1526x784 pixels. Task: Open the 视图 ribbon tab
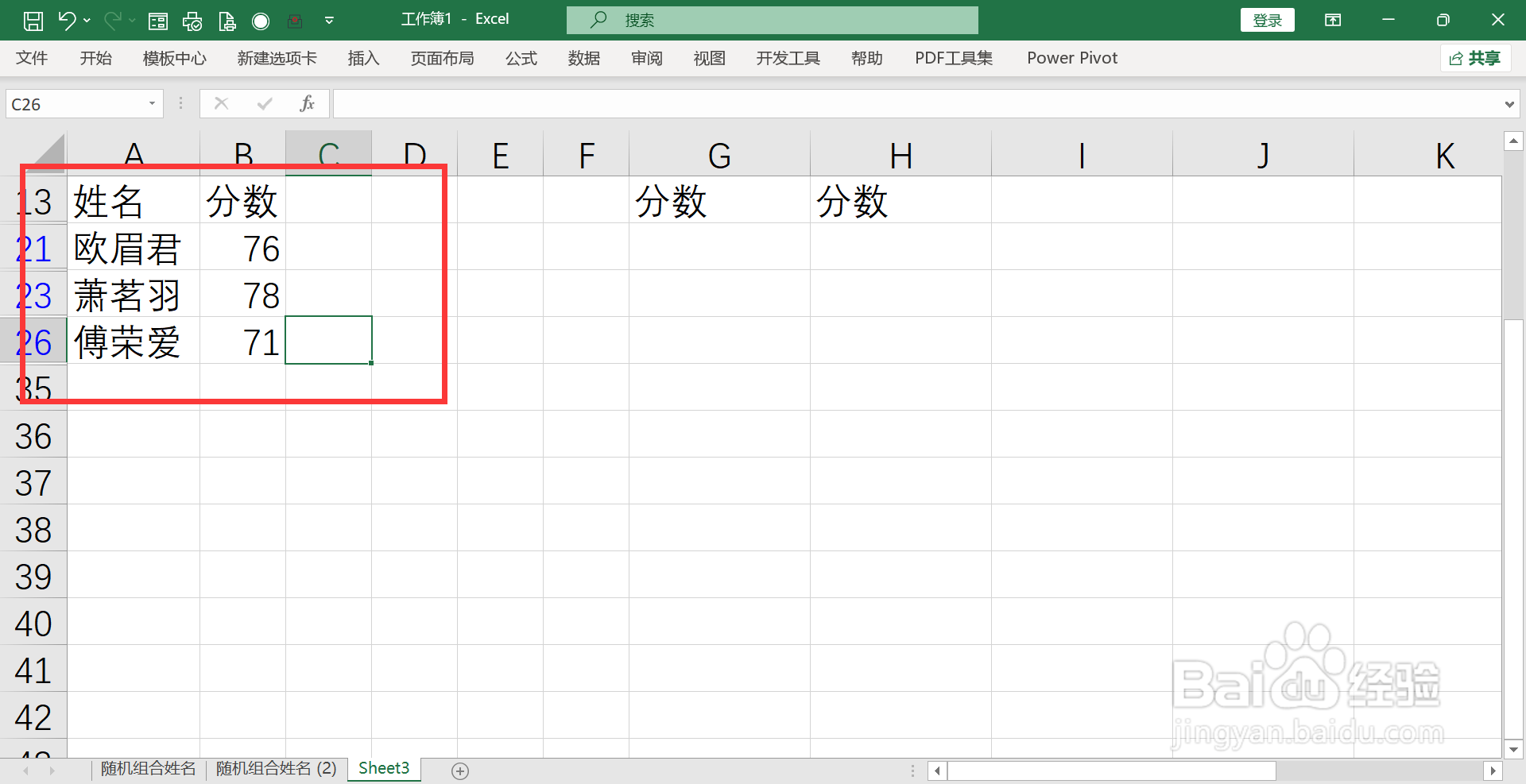710,58
